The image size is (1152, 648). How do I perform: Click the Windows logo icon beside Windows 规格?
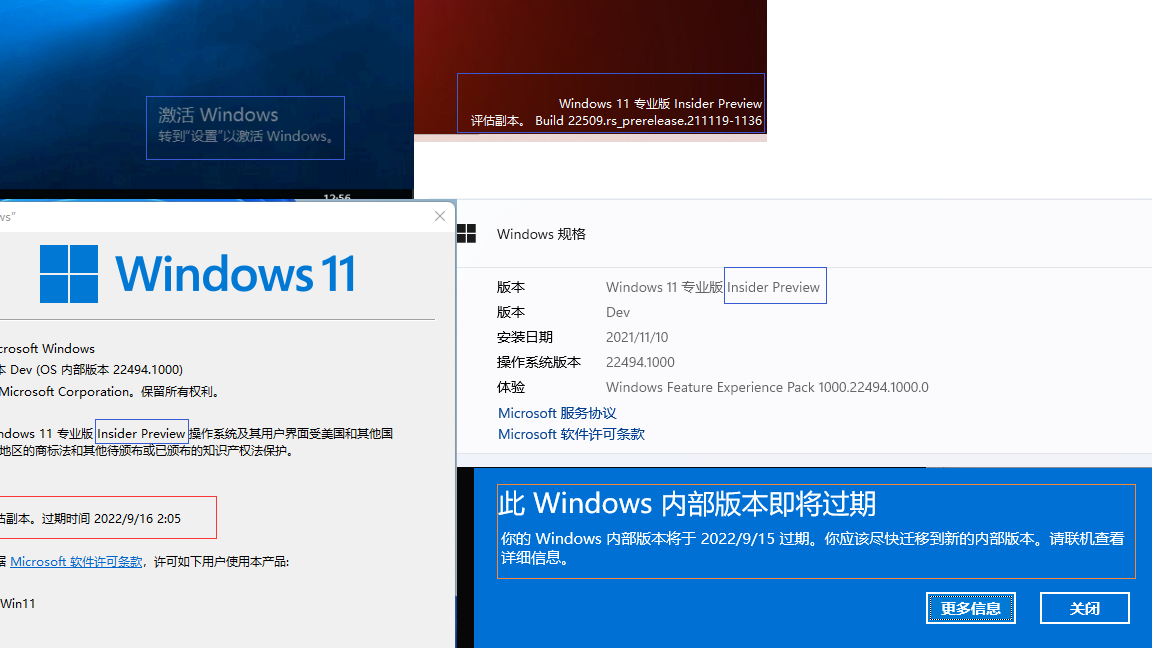coord(467,234)
